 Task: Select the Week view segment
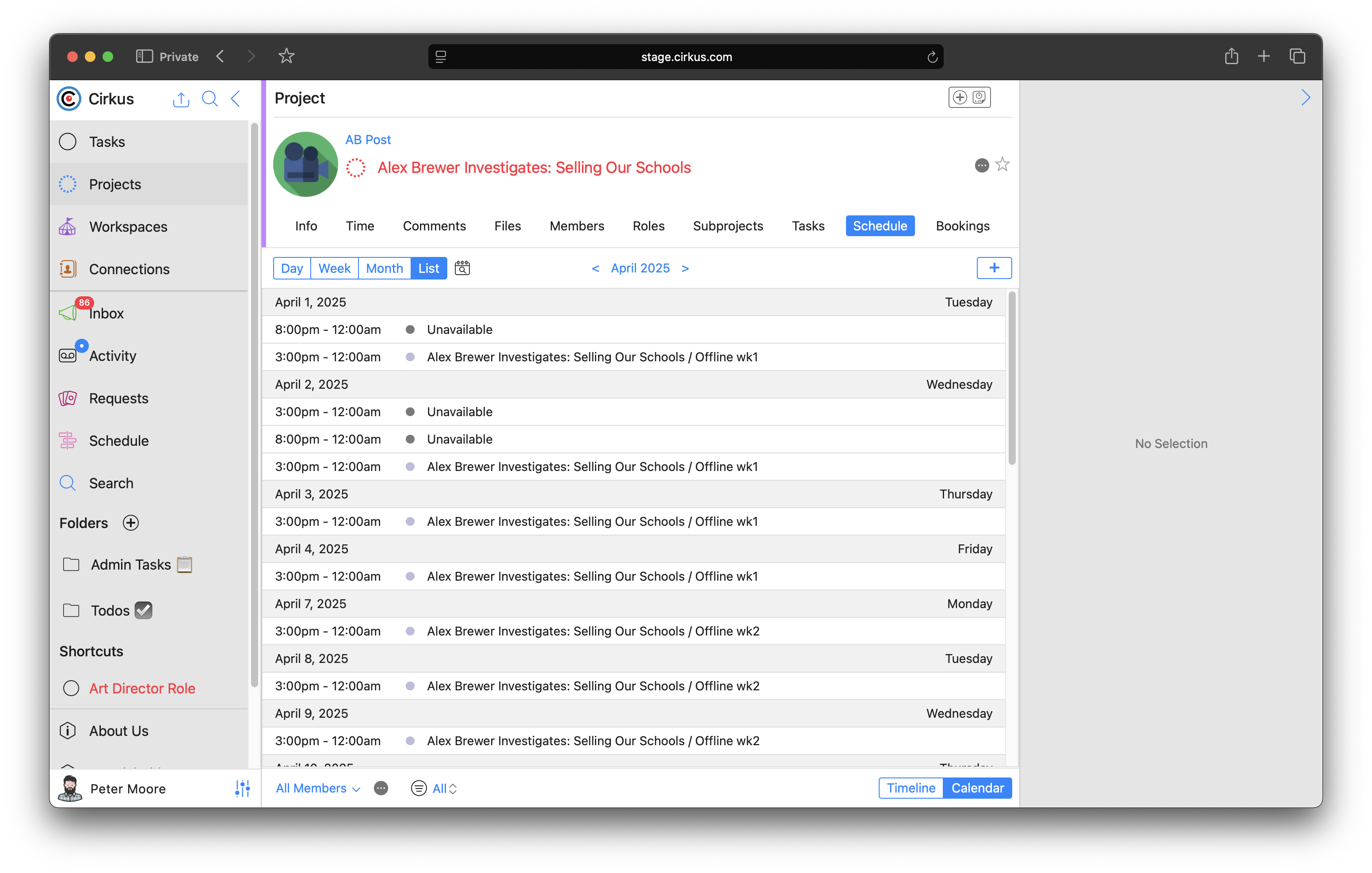[x=334, y=268]
